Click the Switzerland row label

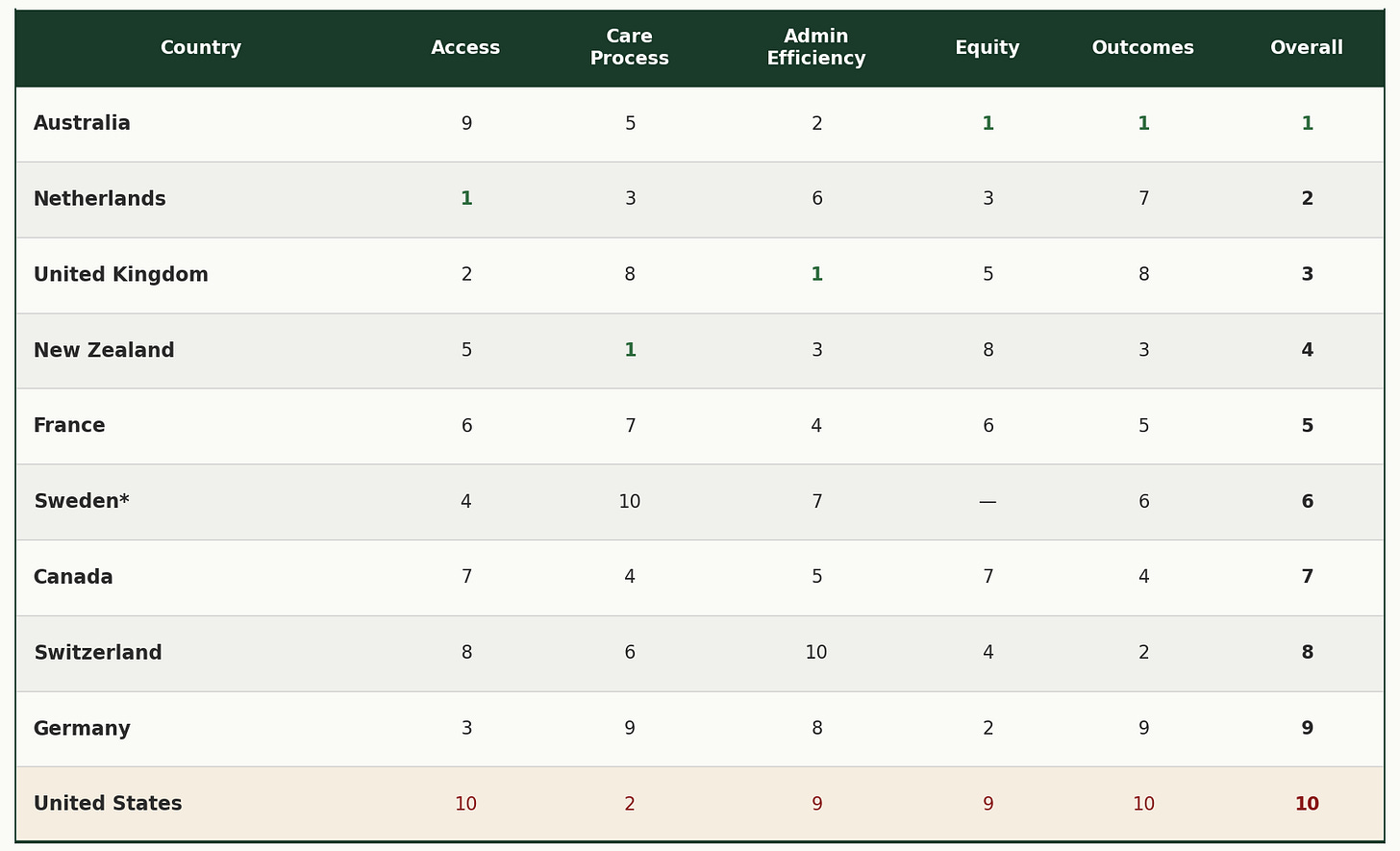98,653
